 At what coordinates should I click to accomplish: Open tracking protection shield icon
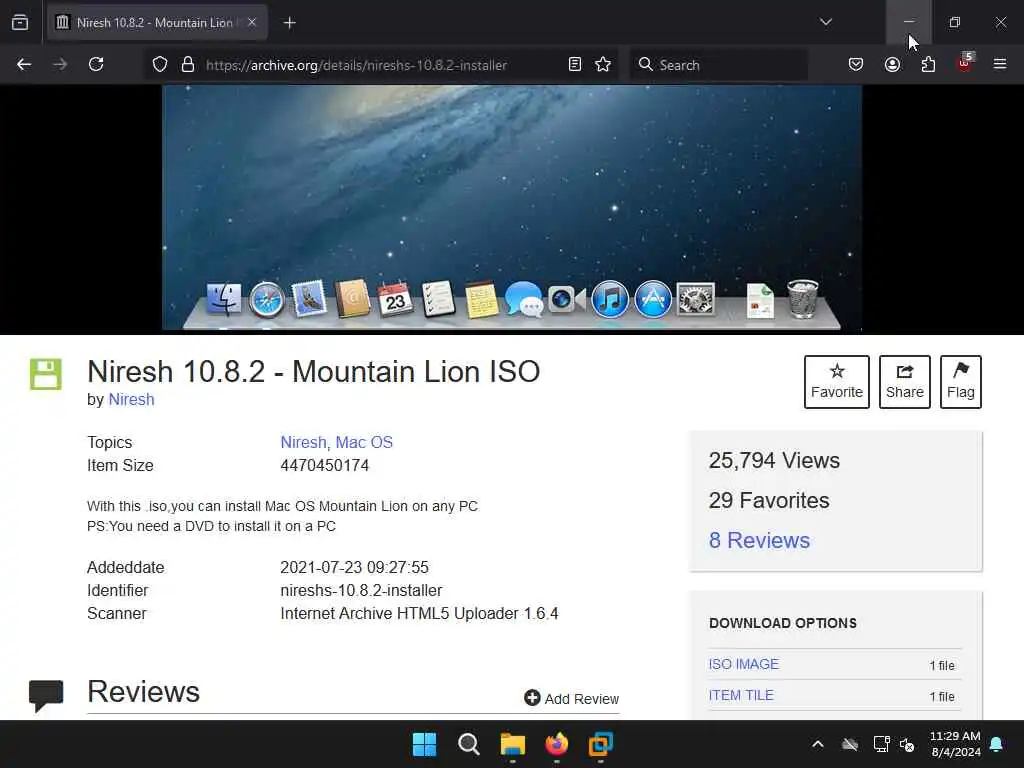160,64
